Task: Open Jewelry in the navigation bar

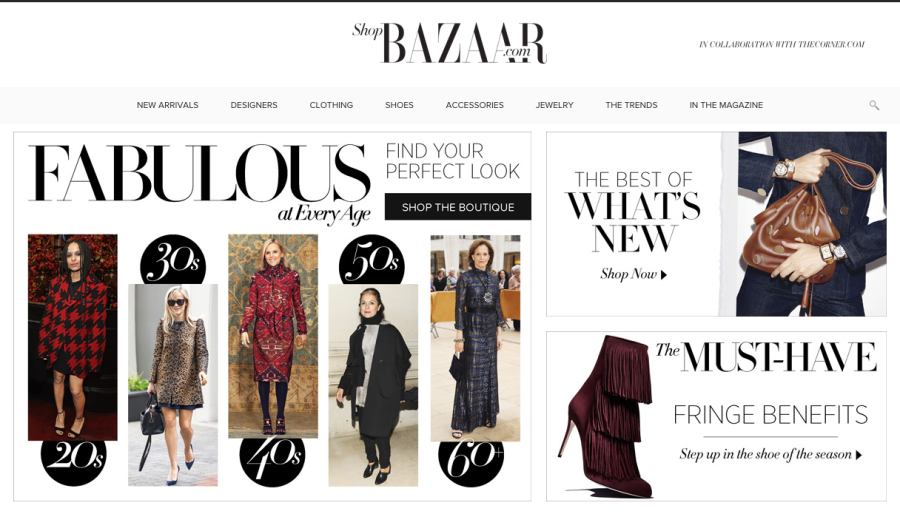Action: tap(554, 105)
